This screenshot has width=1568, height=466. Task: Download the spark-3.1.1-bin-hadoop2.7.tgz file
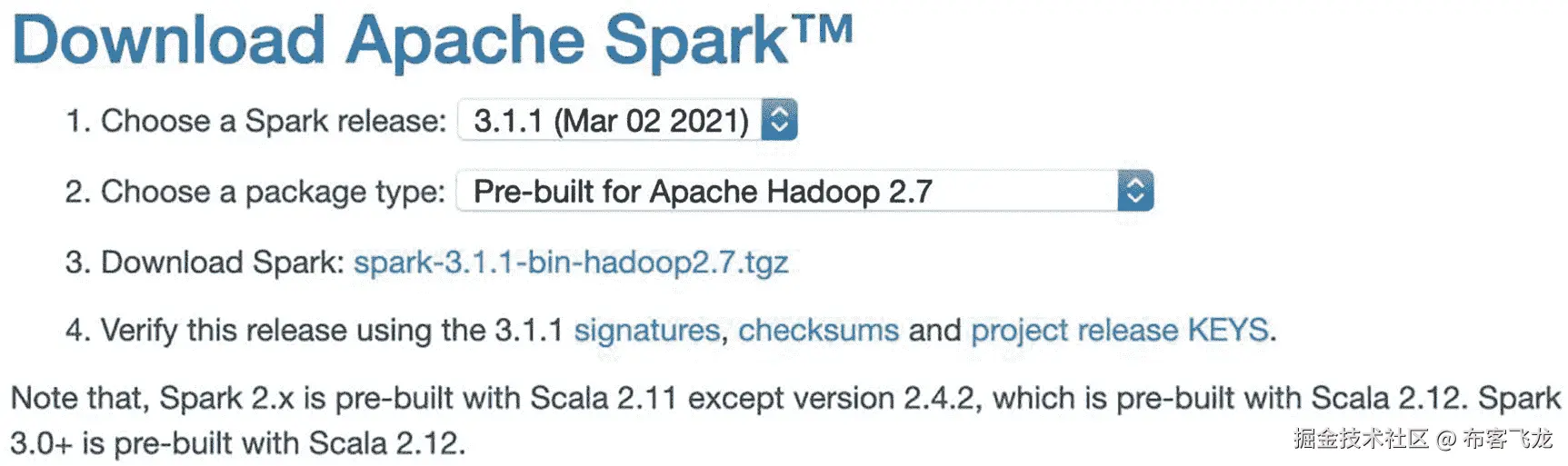tap(571, 263)
